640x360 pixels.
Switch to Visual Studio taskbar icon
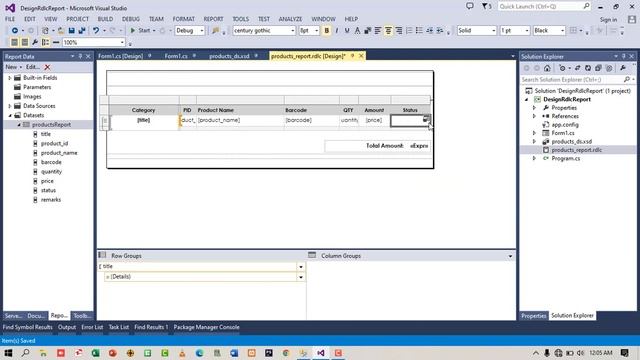(x=321, y=353)
